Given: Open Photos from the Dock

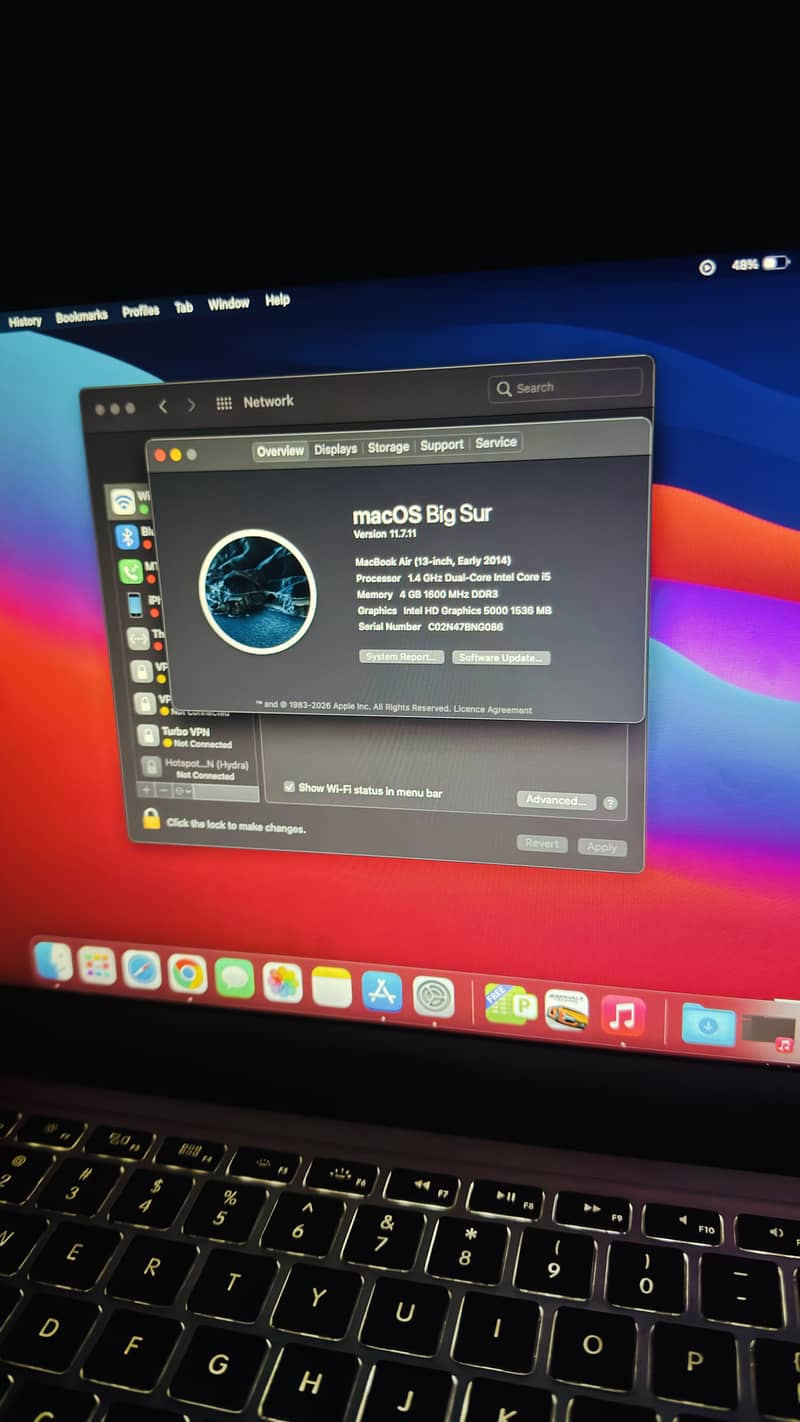Looking at the screenshot, I should click(x=282, y=982).
